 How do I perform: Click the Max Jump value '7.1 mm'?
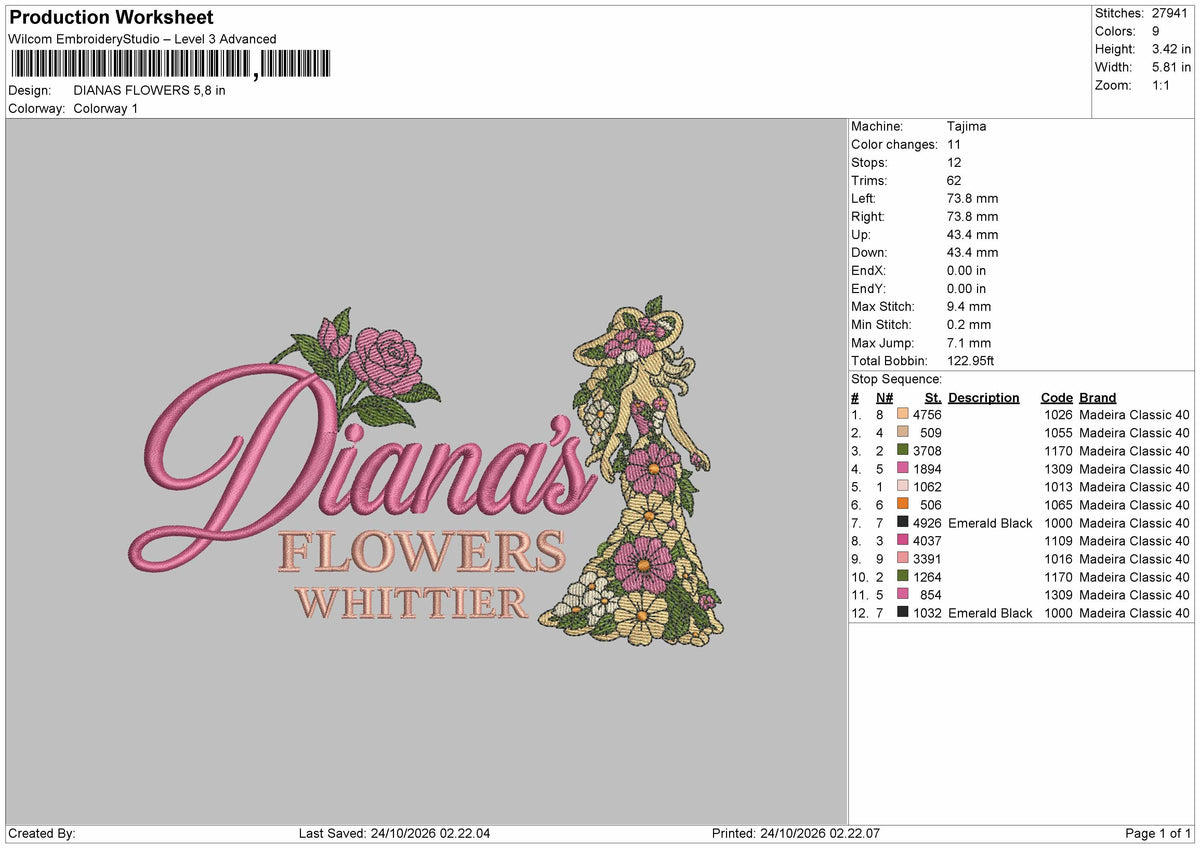[969, 343]
